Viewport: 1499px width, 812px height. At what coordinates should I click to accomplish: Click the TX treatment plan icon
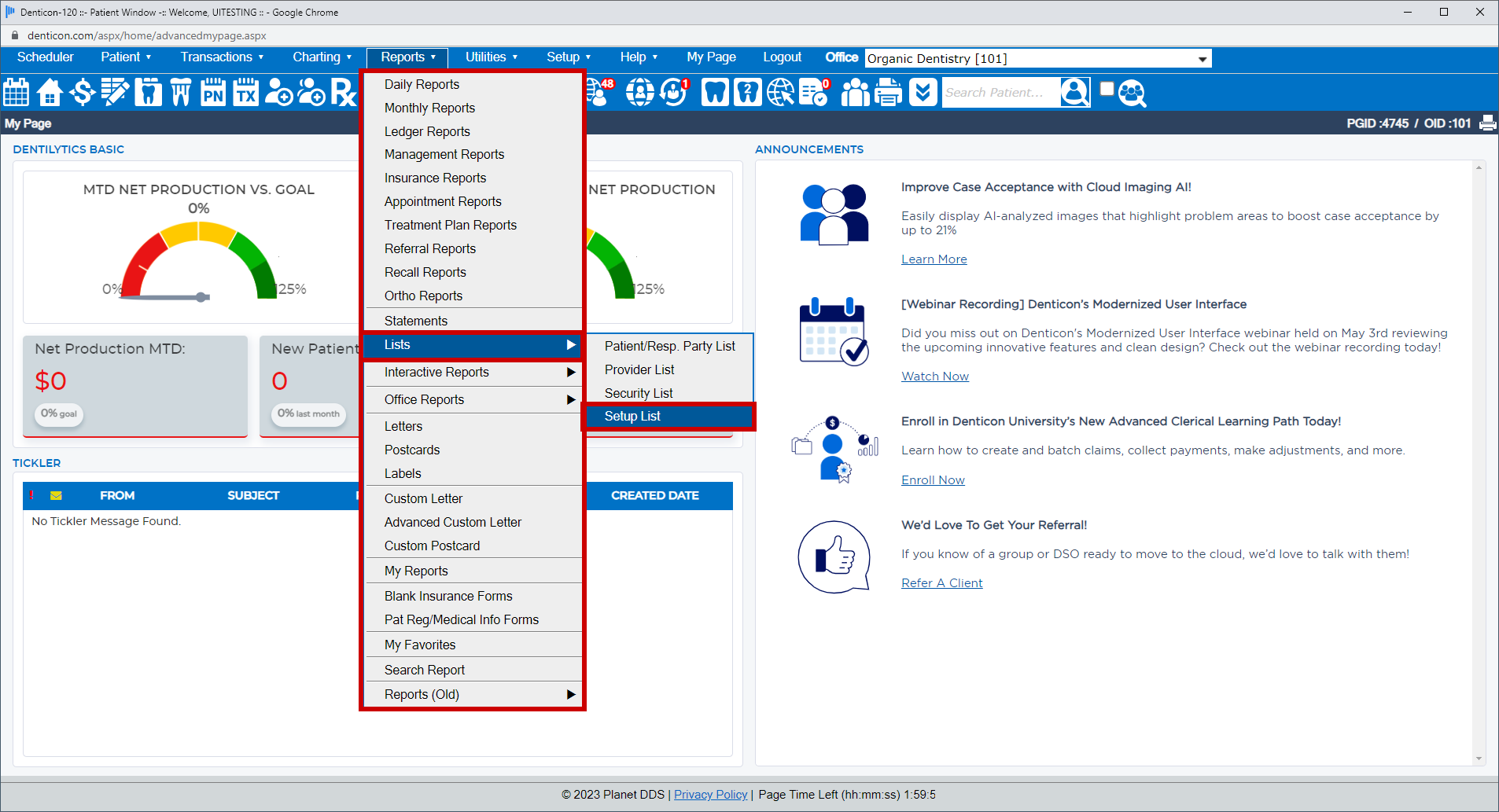(245, 92)
